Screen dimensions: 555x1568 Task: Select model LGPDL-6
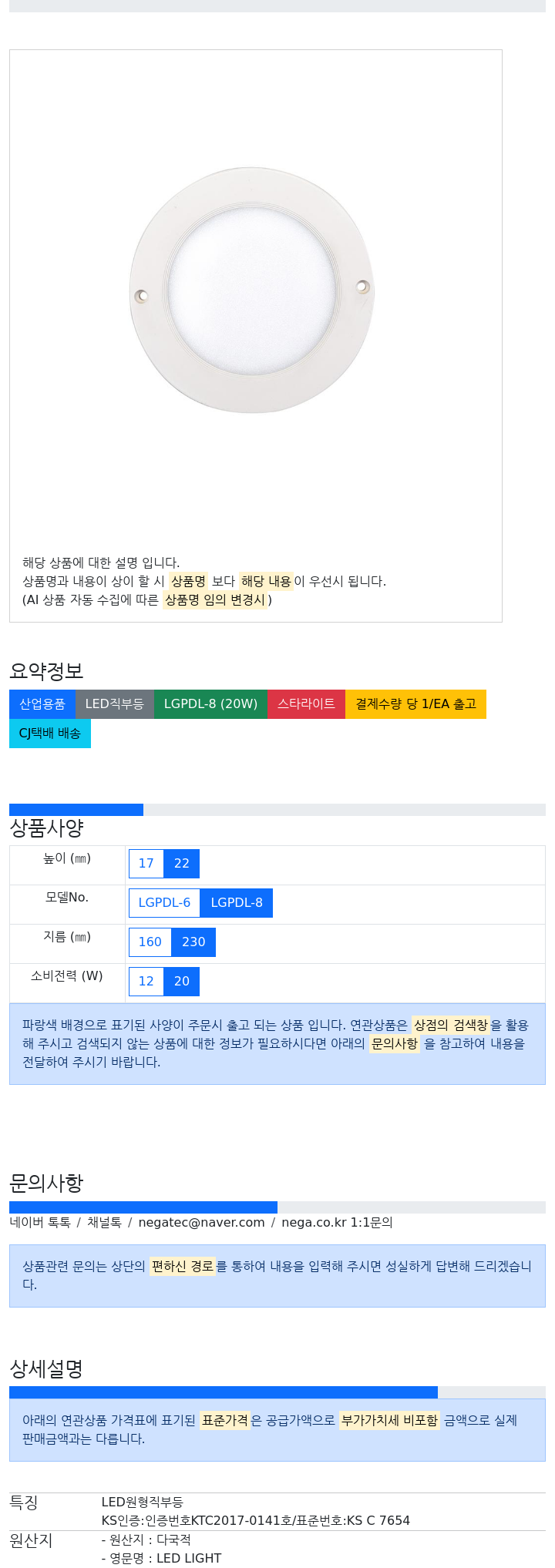point(164,903)
